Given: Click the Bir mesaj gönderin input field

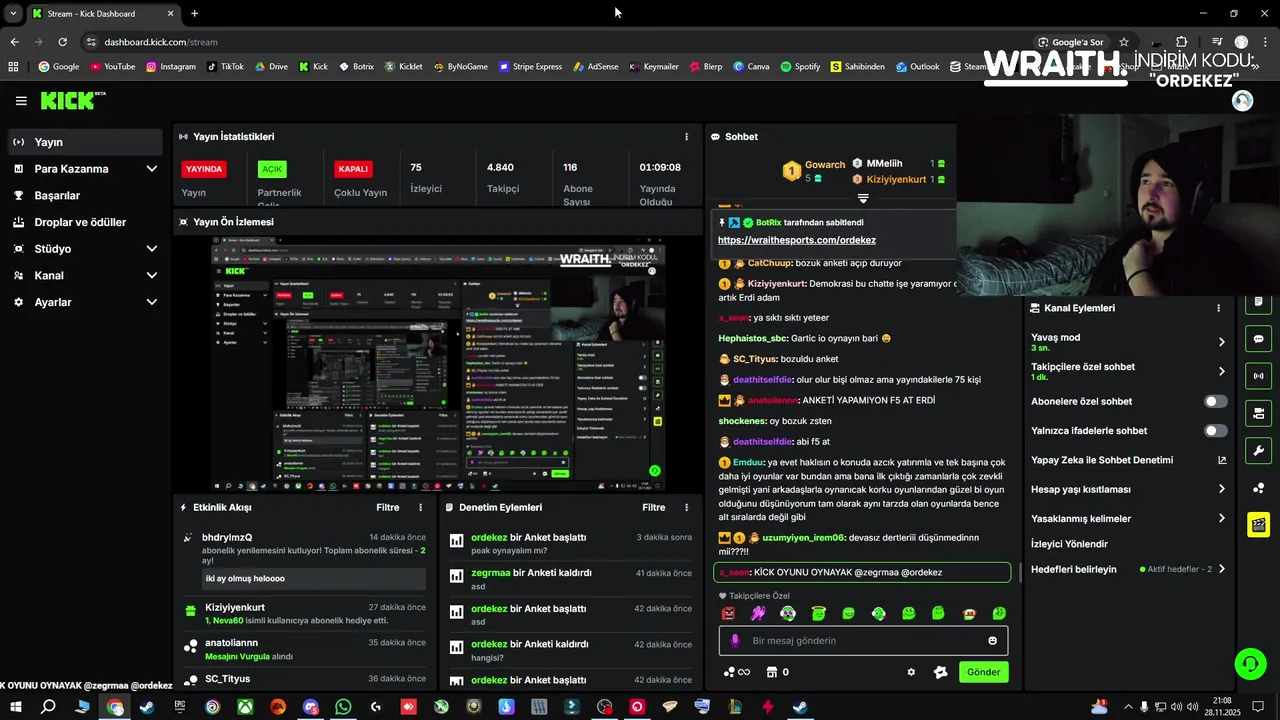Looking at the screenshot, I should pos(863,641).
